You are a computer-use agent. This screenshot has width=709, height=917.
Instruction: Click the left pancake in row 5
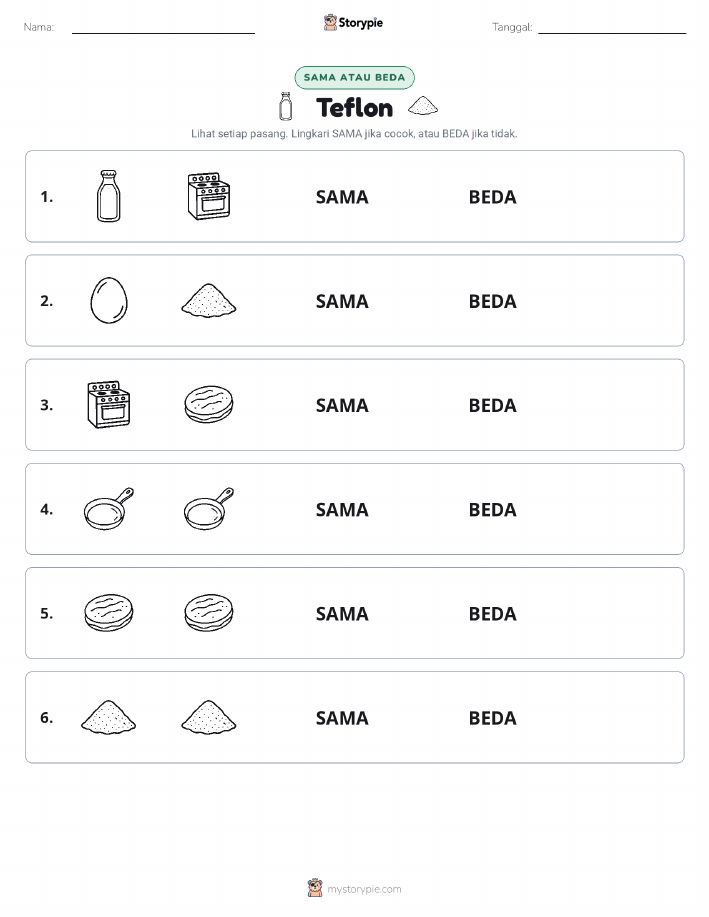(x=109, y=612)
